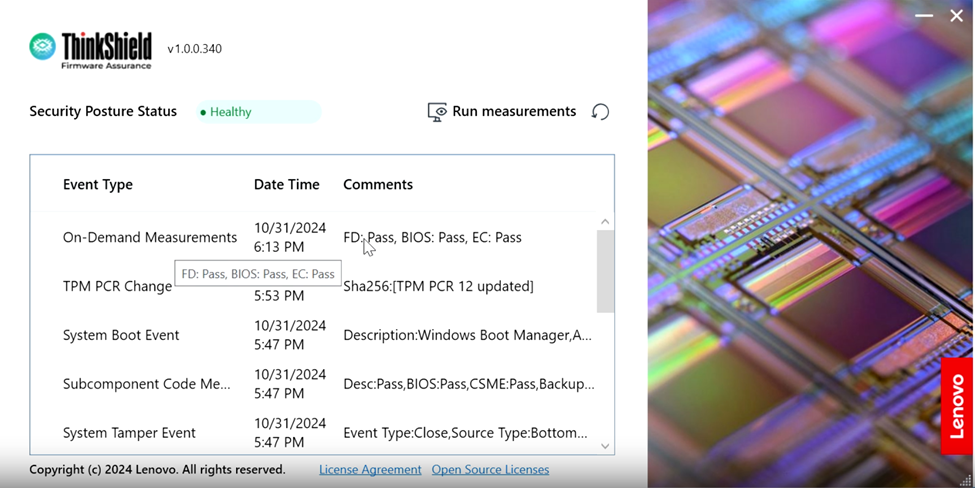The image size is (975, 488).
Task: Open the Open Source Licenses link
Action: point(490,469)
